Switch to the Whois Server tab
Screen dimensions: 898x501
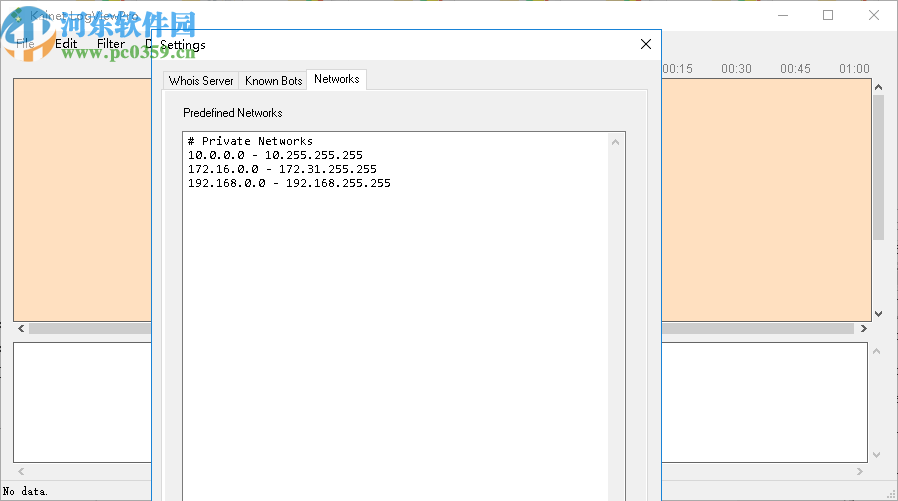click(x=201, y=81)
